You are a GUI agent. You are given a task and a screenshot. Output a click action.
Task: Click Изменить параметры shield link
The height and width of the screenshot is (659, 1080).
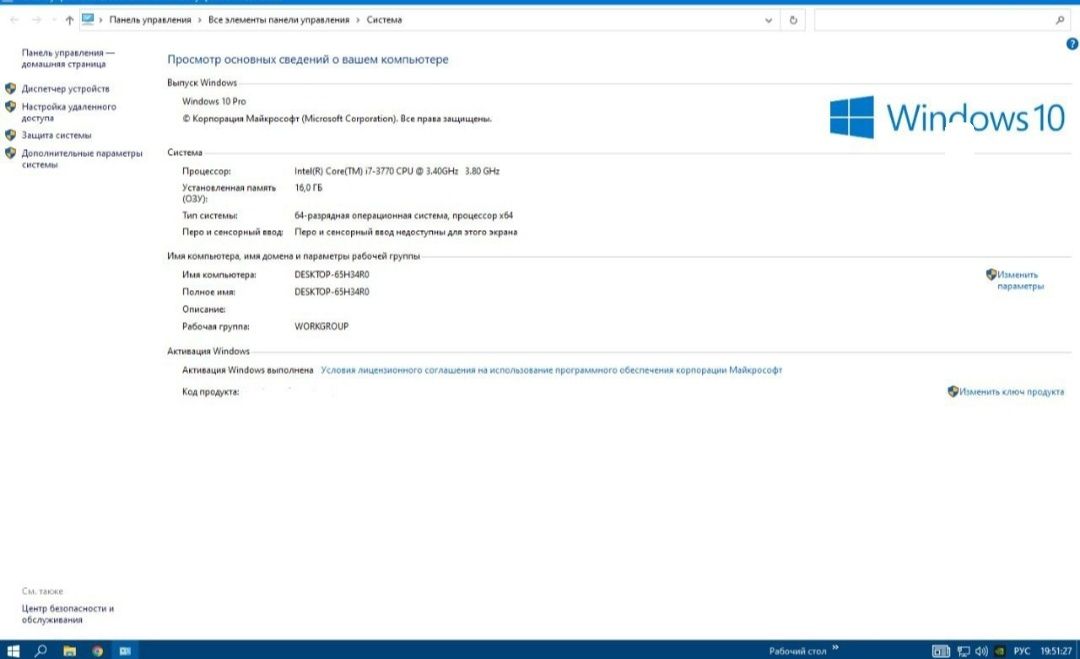click(1020, 280)
